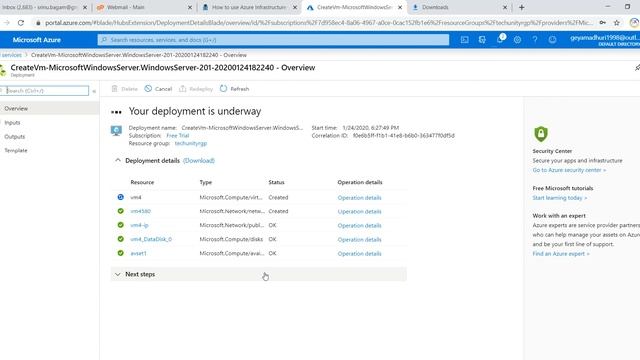Open Directory and subscription filter icon

point(482,40)
